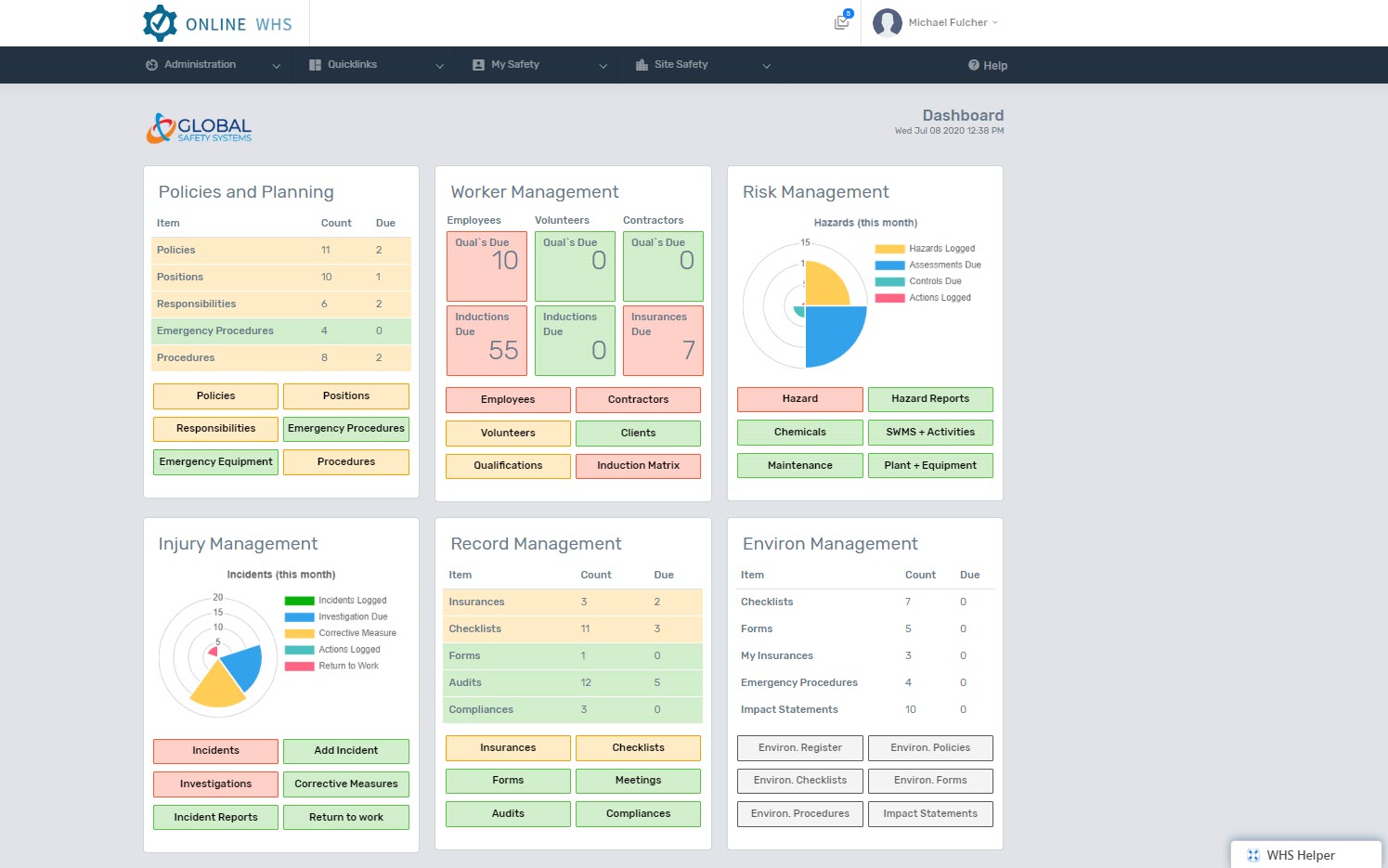
Task: Toggle Assessments Due legend item
Action: point(889,266)
